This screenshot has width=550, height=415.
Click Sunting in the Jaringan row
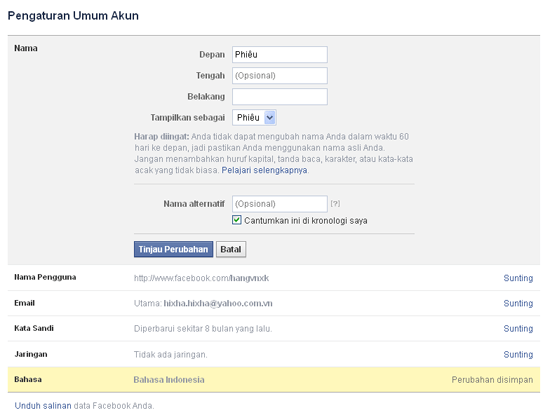tap(518, 354)
